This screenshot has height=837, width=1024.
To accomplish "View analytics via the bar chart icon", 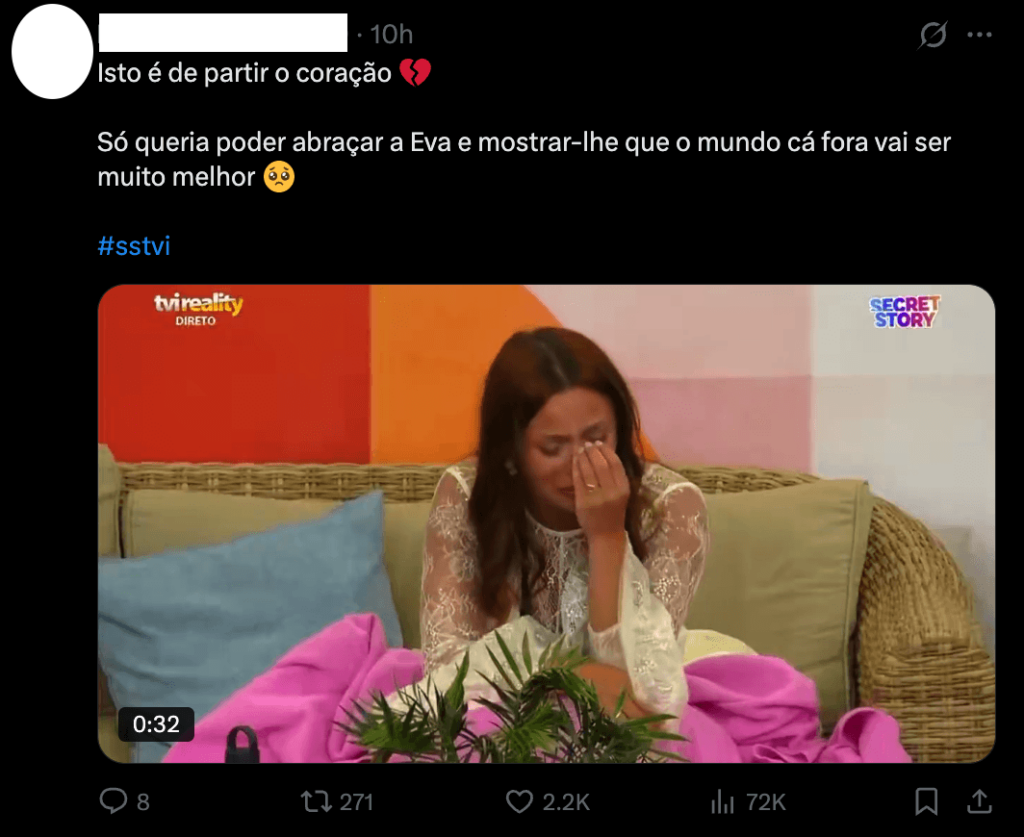I will point(722,801).
